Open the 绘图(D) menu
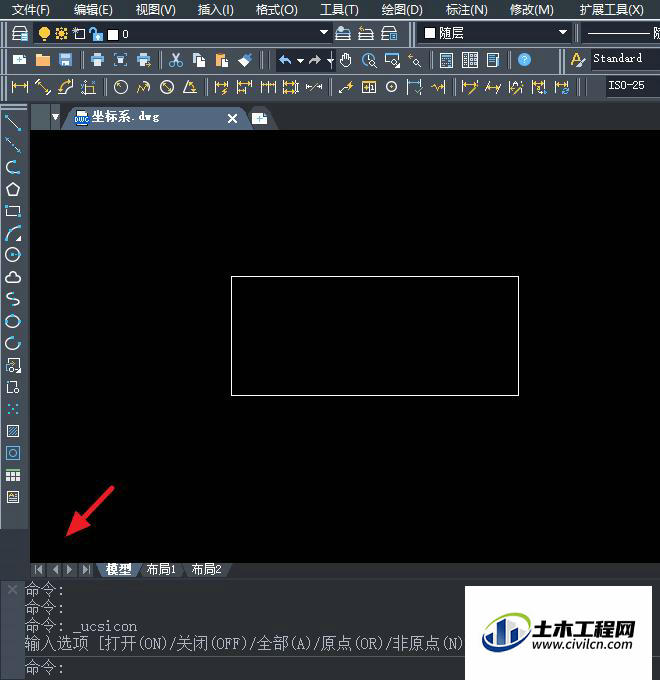The width and height of the screenshot is (660, 680). [x=402, y=10]
